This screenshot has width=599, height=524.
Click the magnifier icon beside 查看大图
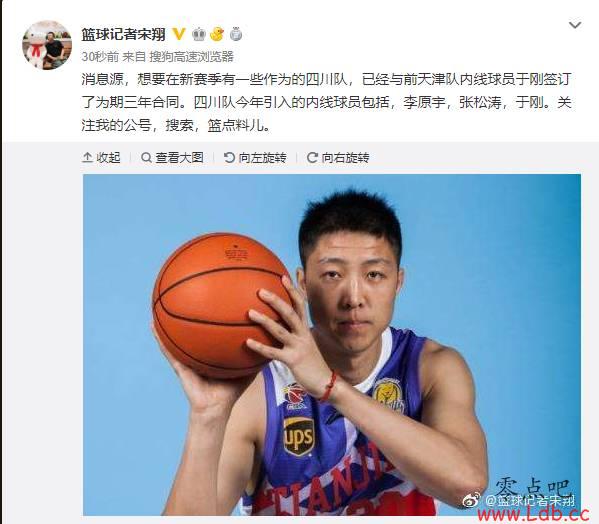pos(146,157)
